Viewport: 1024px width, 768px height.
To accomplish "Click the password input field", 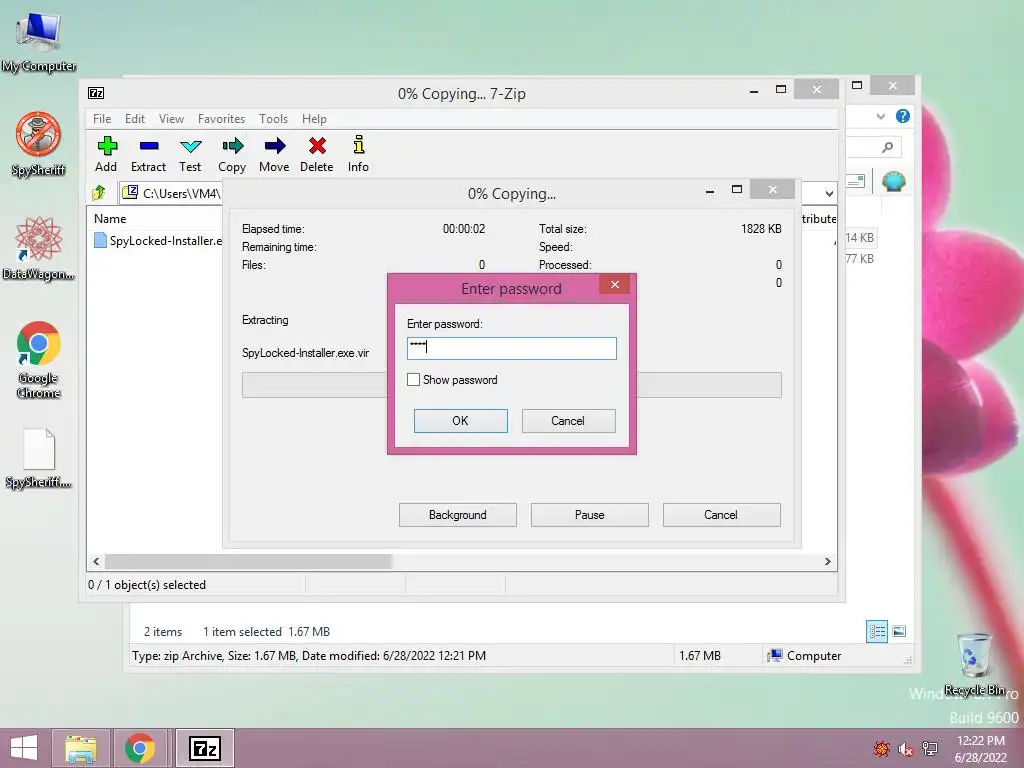I will pyautogui.click(x=511, y=348).
